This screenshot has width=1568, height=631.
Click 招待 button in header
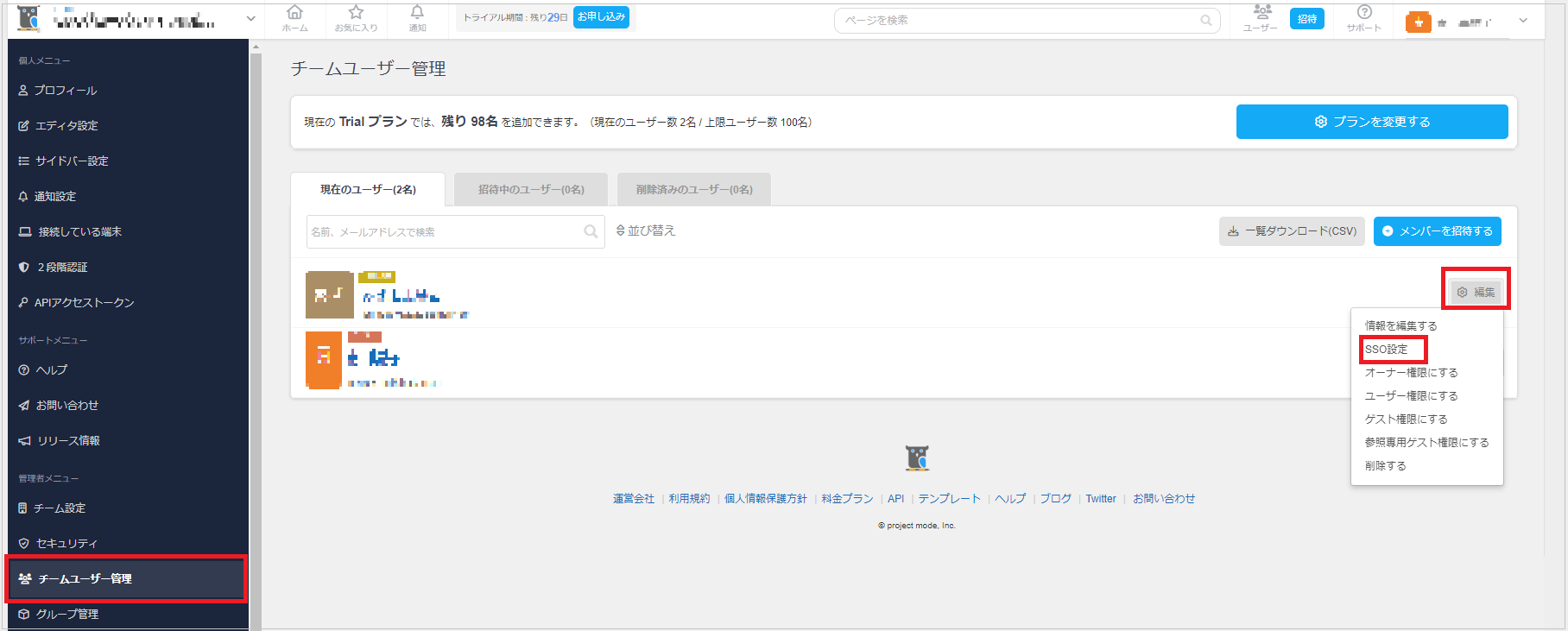pyautogui.click(x=1307, y=18)
